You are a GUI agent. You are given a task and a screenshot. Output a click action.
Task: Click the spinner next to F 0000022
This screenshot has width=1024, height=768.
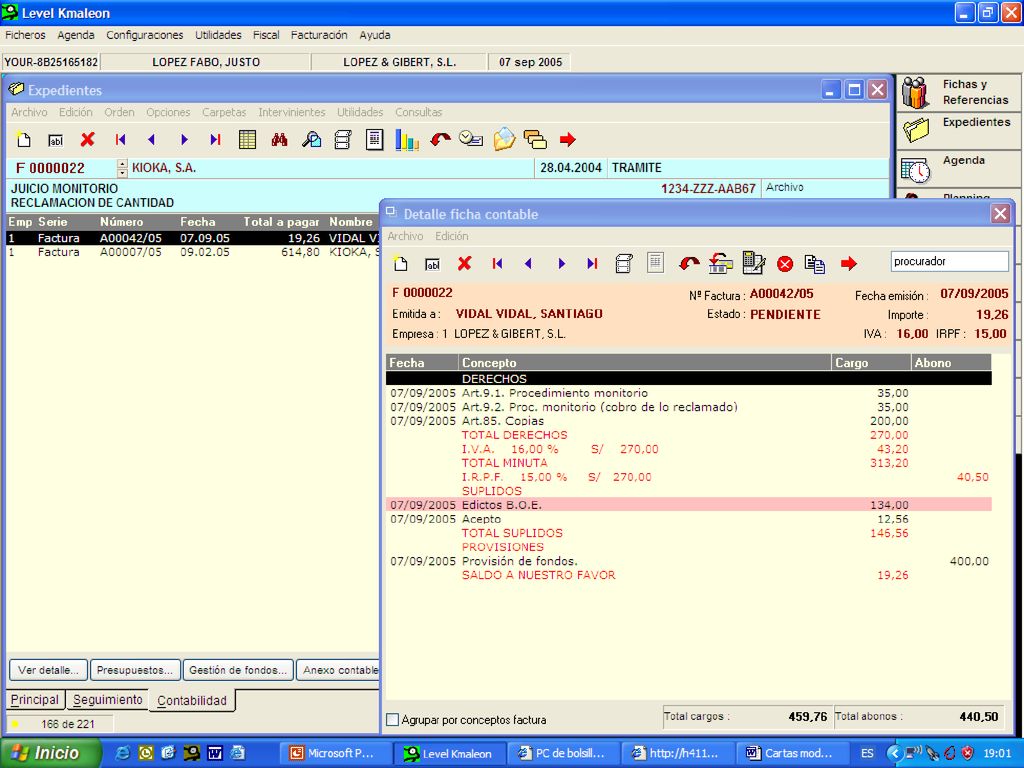coord(122,168)
